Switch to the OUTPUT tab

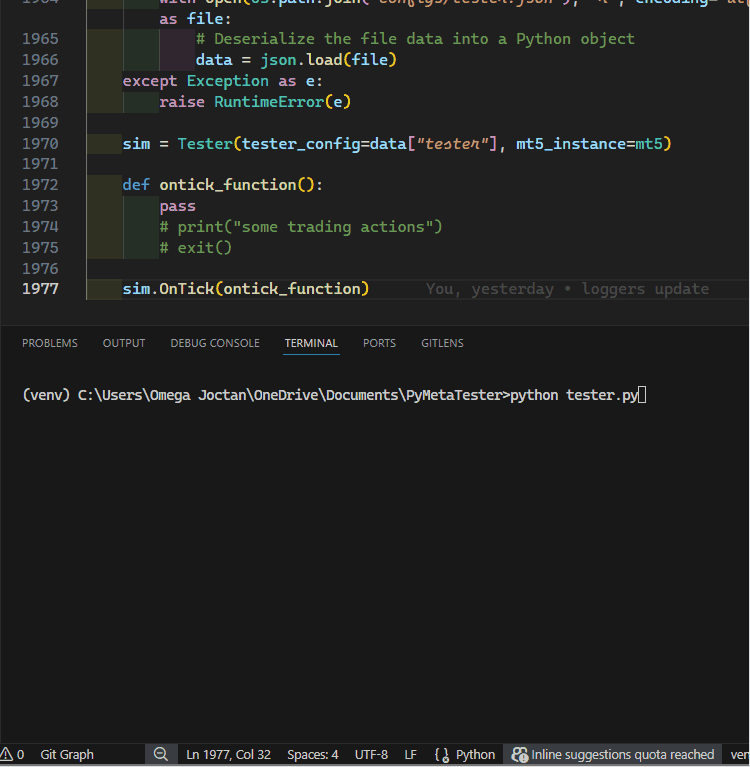tap(124, 343)
